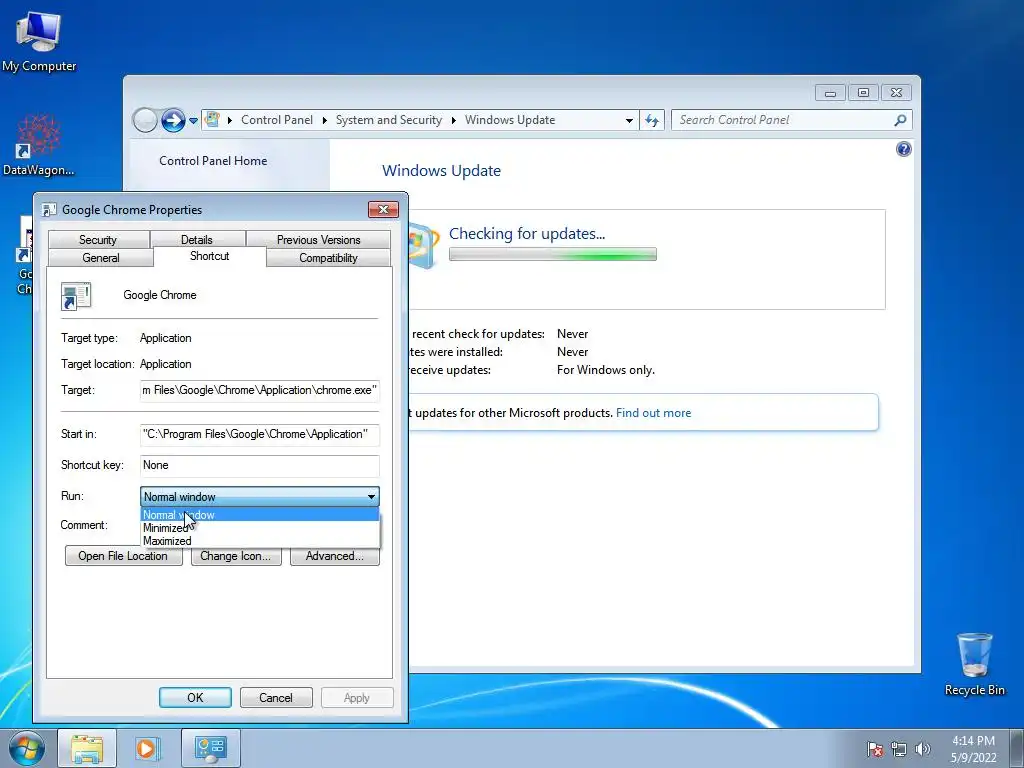Open the Advanced shortcut settings

pos(334,556)
